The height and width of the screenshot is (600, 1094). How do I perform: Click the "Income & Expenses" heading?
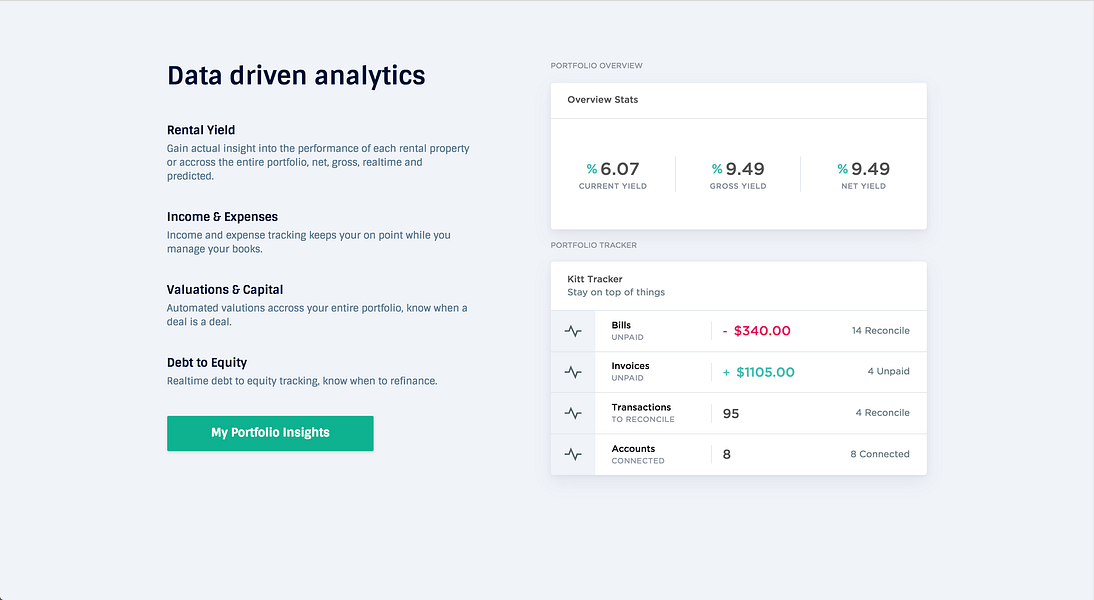[x=222, y=217]
